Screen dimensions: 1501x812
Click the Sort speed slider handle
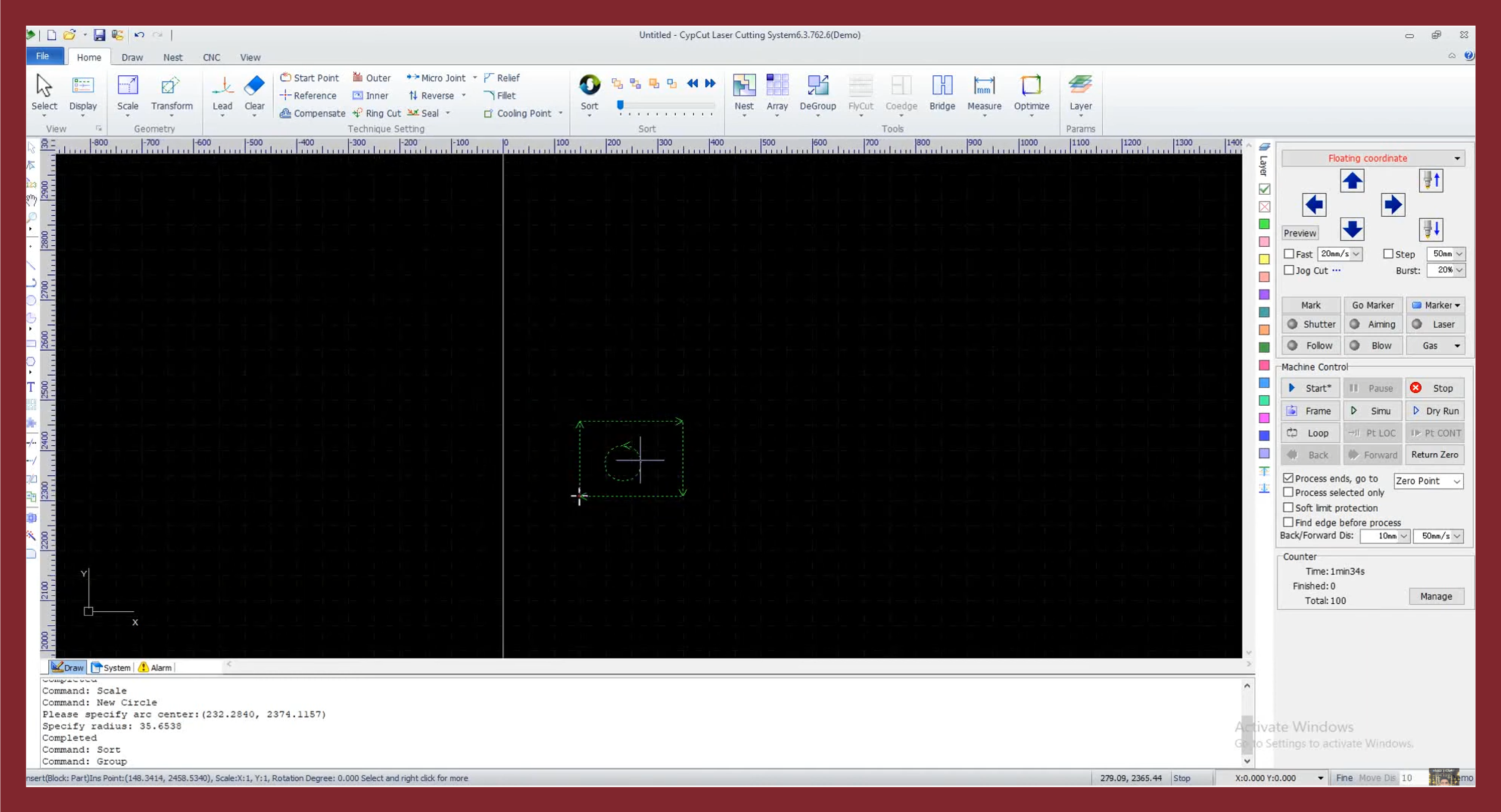click(621, 105)
